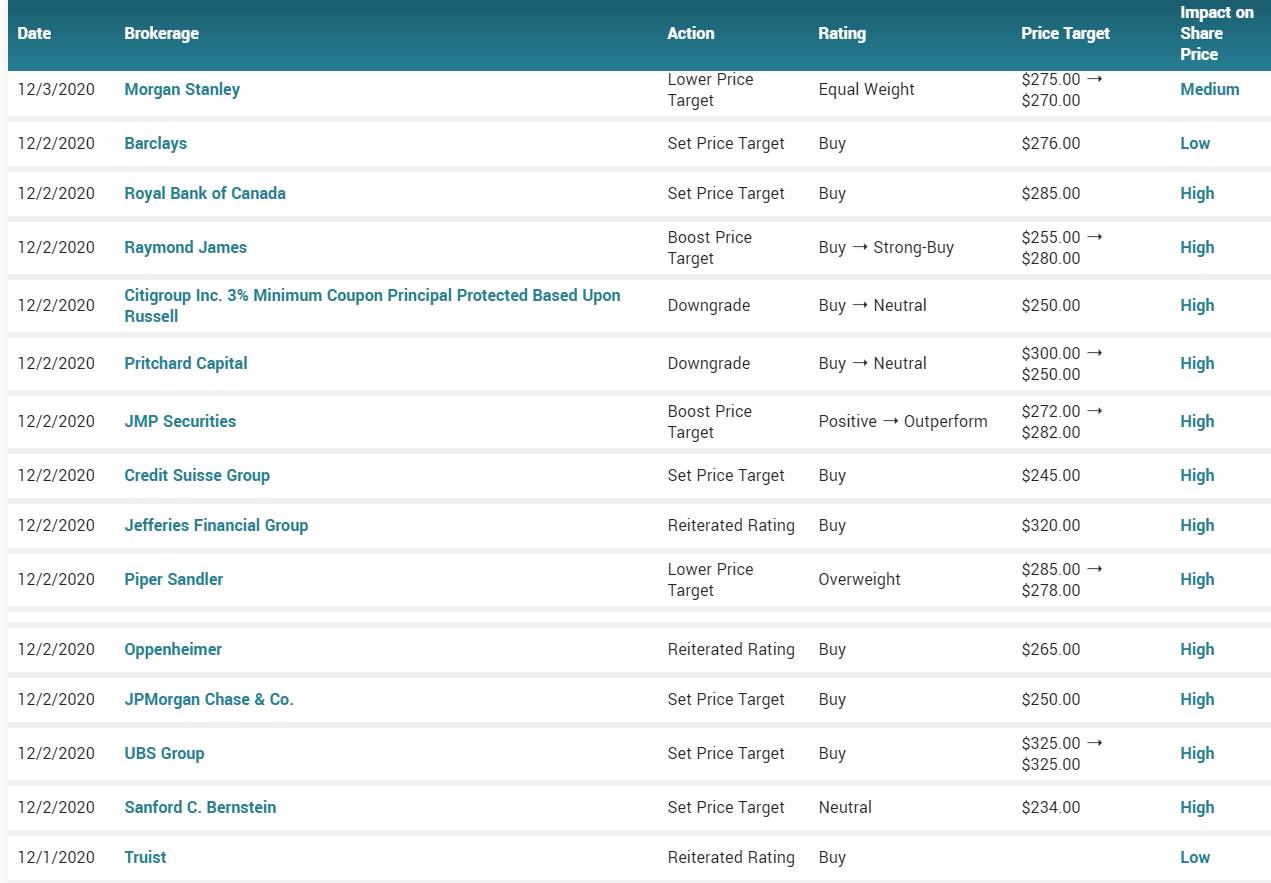Open the Pritchard Capital link
Image resolution: width=1271 pixels, height=883 pixels.
click(186, 363)
